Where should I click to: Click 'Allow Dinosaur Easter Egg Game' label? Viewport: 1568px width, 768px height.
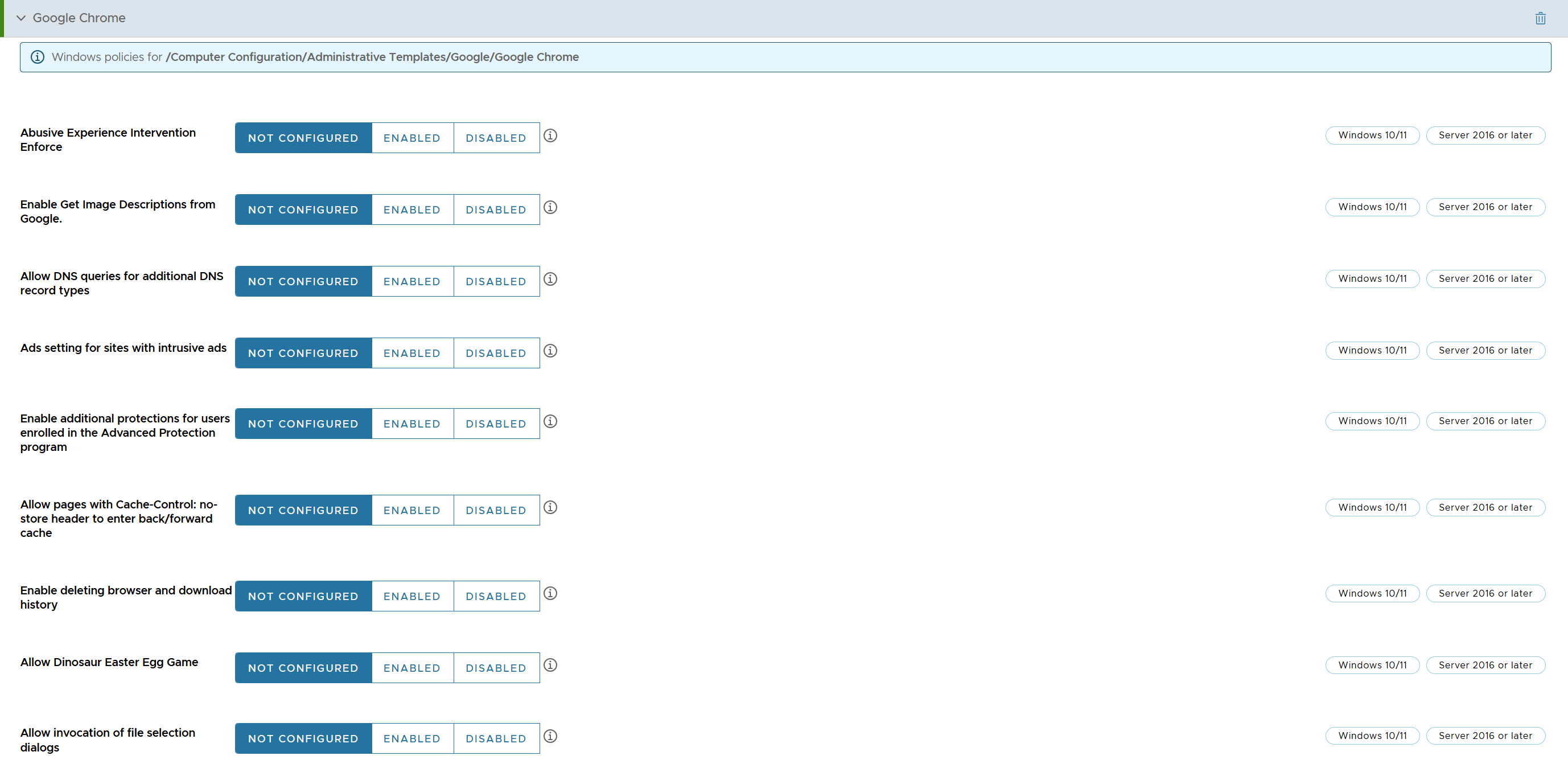click(x=109, y=663)
